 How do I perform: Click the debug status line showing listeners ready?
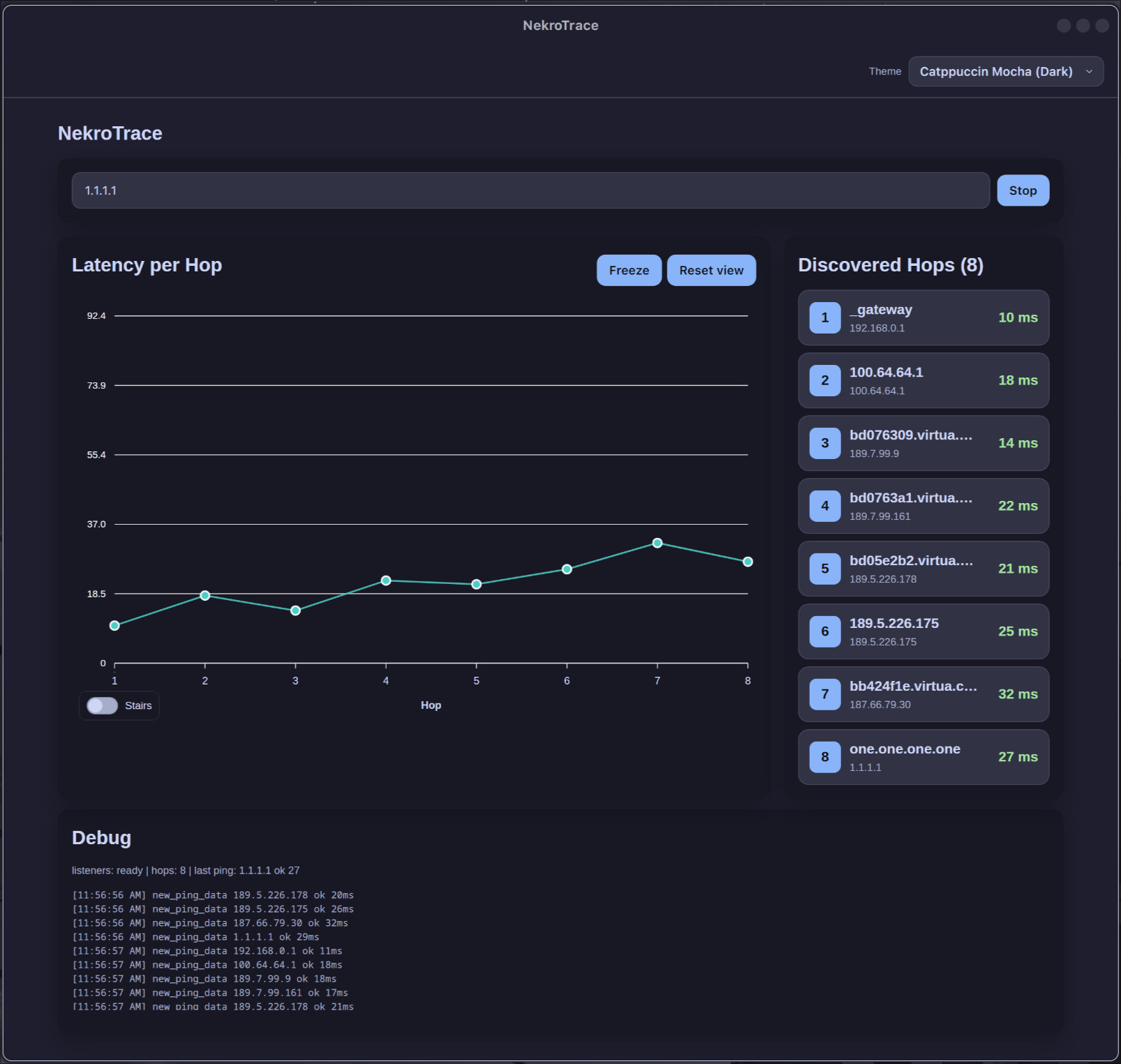(x=186, y=871)
